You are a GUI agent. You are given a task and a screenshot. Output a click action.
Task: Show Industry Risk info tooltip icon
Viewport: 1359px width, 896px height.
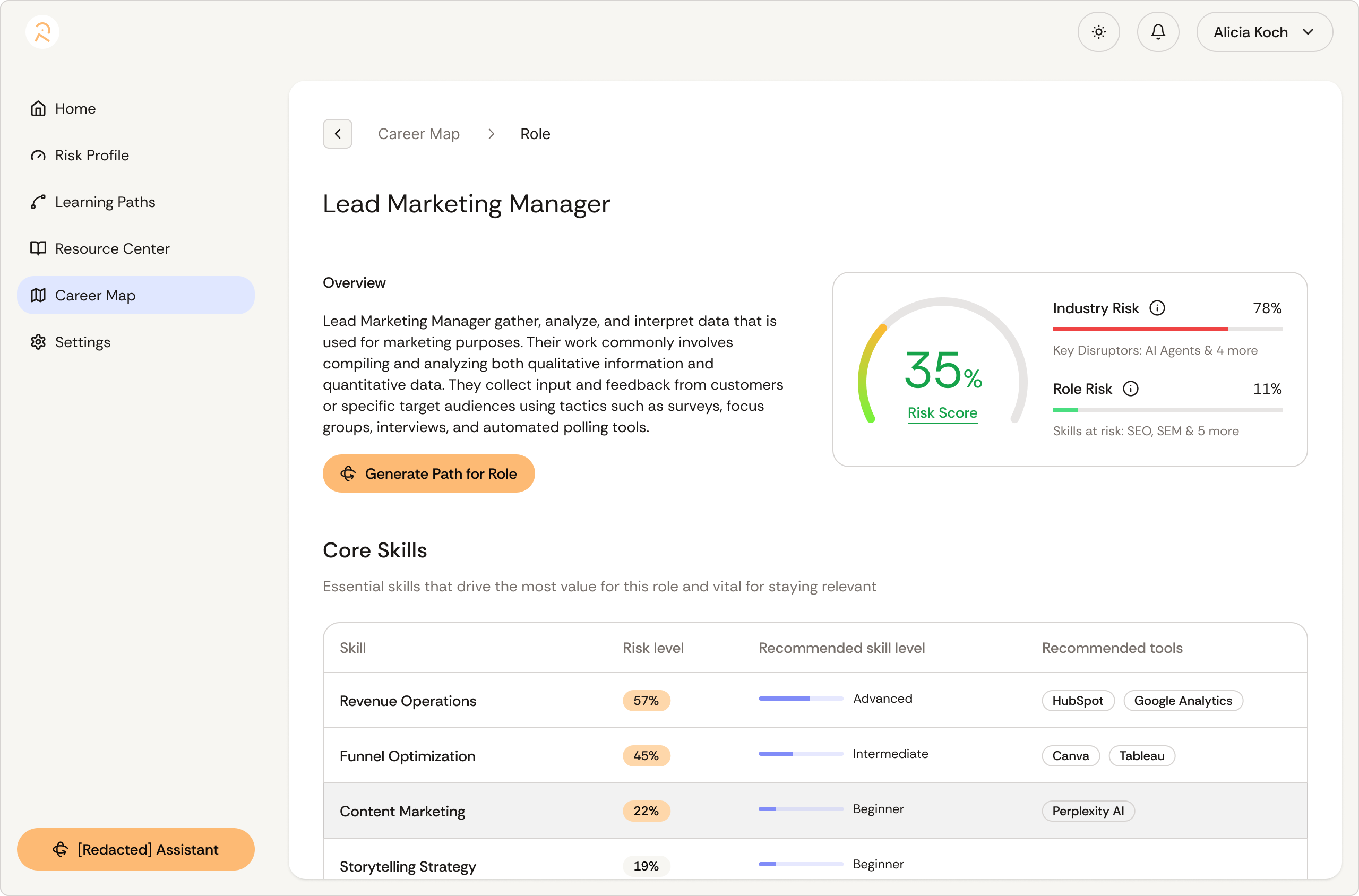1157,308
